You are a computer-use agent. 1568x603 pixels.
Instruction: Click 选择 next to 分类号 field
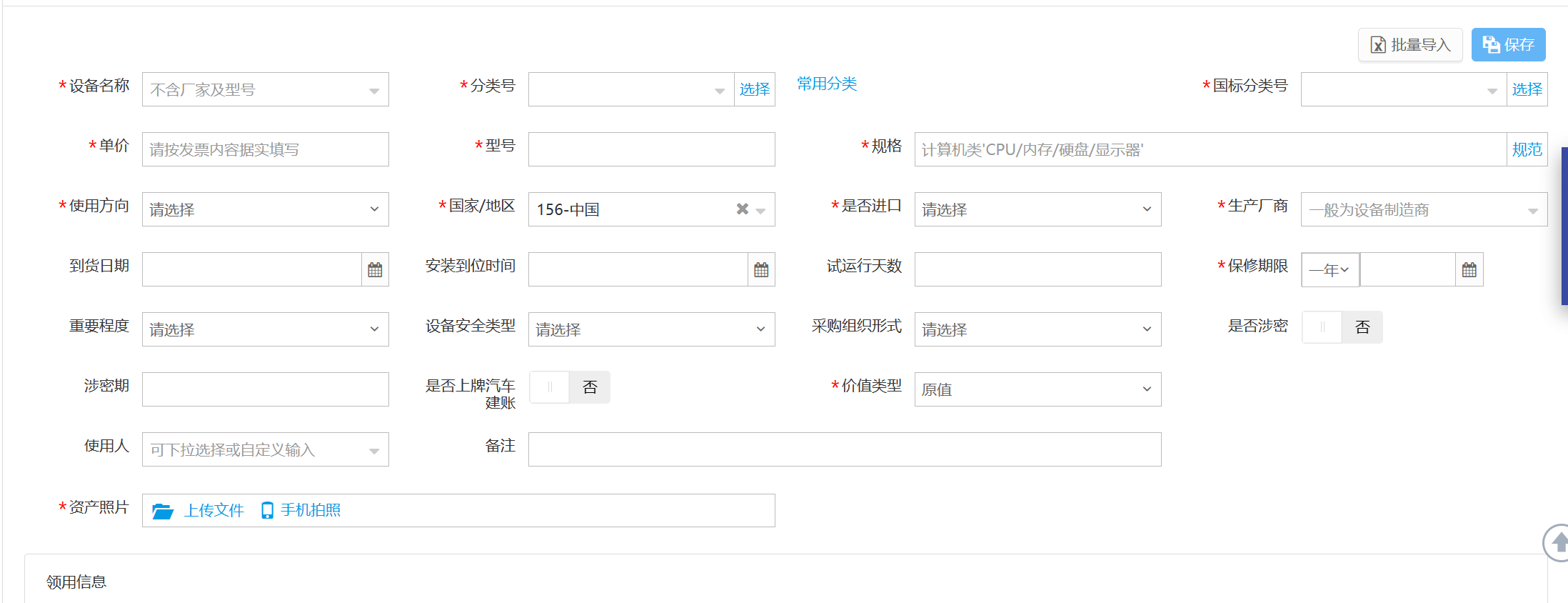(754, 89)
